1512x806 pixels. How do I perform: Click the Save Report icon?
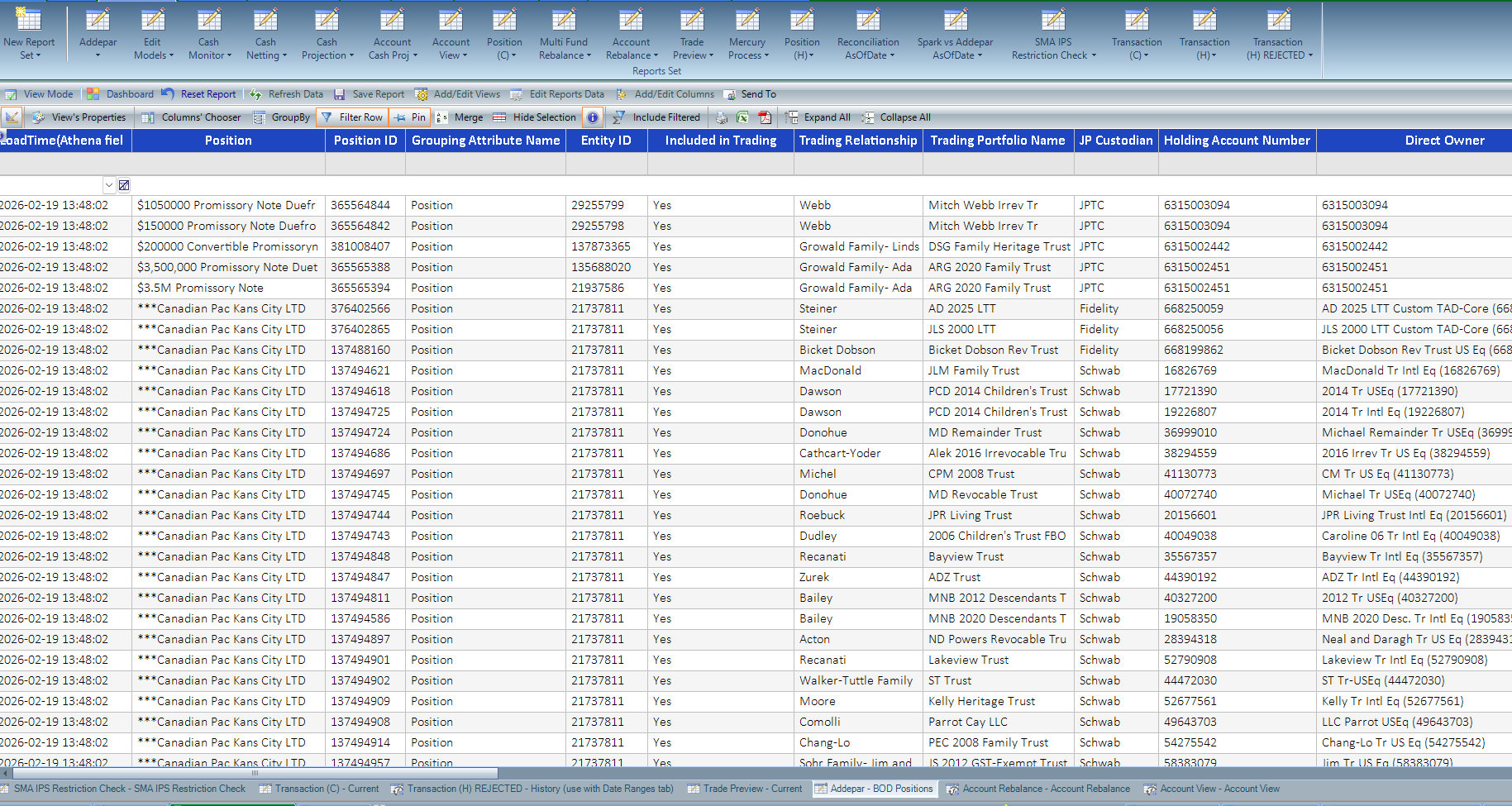point(340,93)
